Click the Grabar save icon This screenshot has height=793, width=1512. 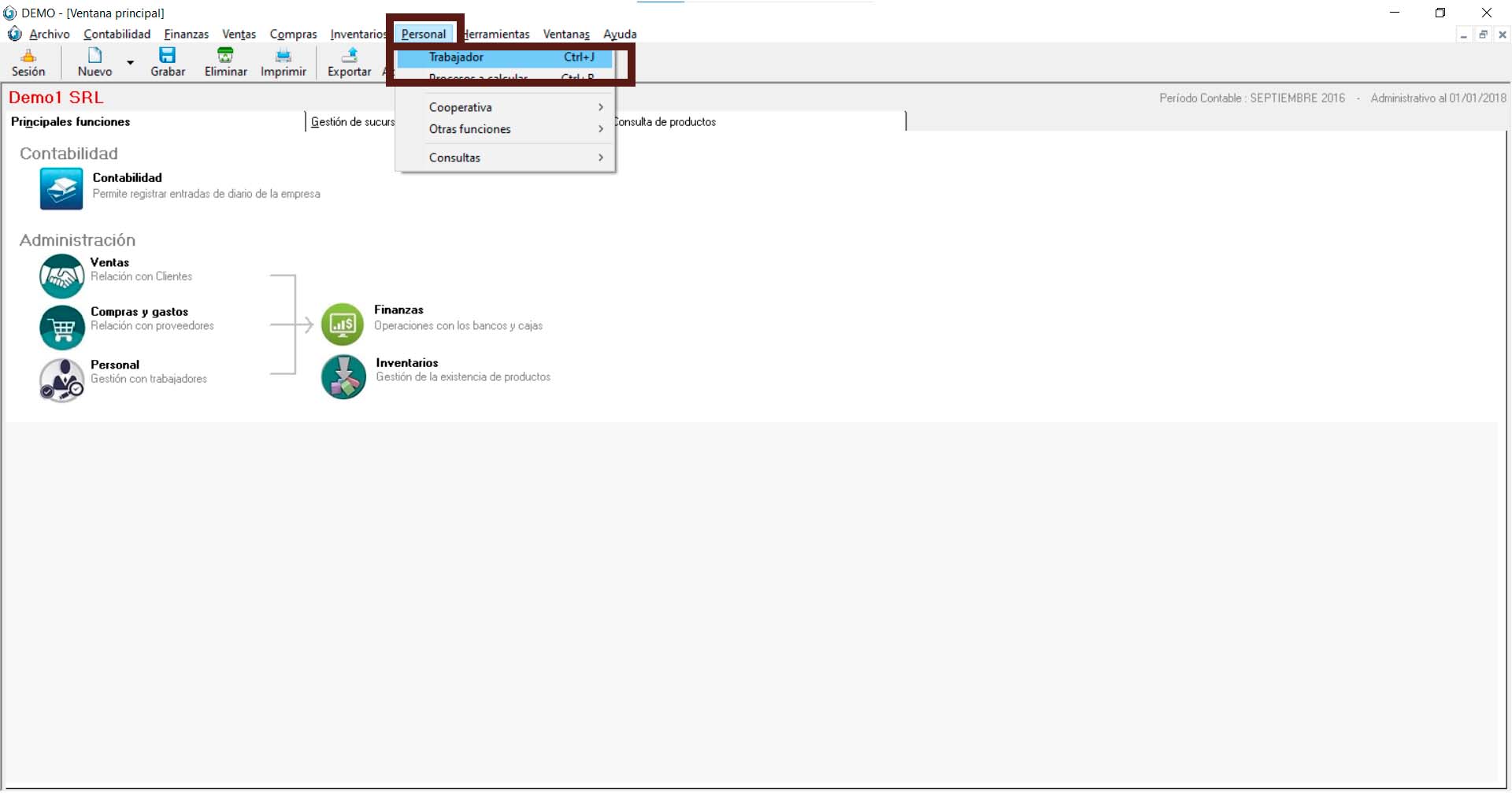click(x=167, y=55)
